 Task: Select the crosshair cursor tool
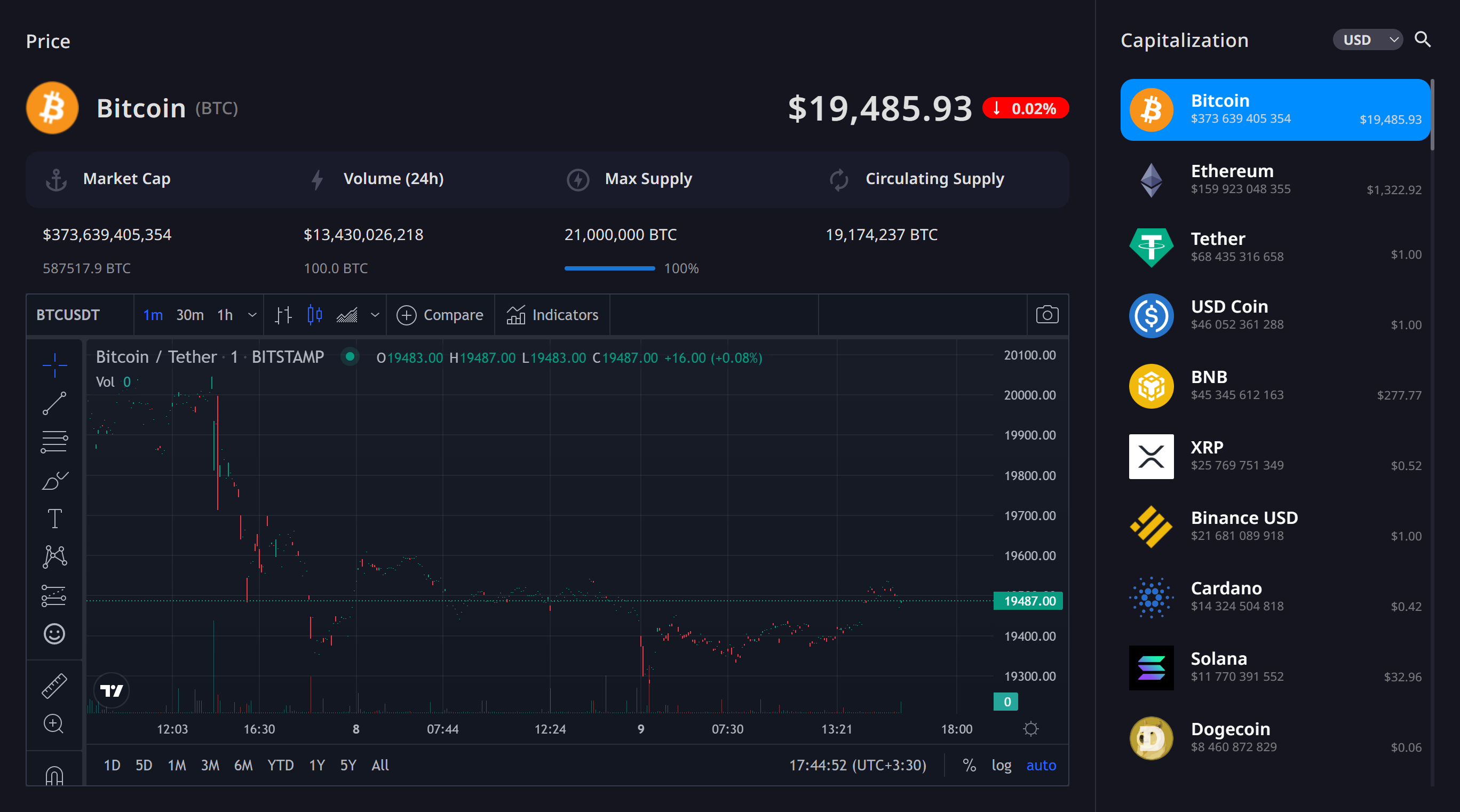pos(54,365)
